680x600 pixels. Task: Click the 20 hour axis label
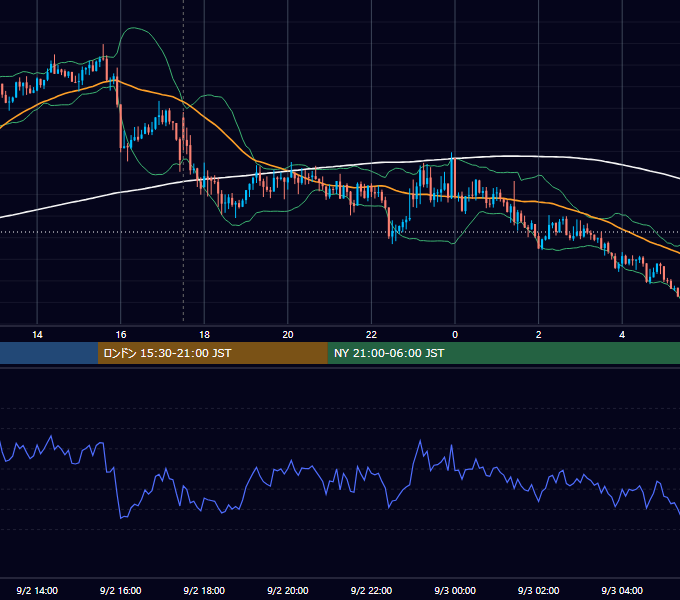click(x=288, y=335)
